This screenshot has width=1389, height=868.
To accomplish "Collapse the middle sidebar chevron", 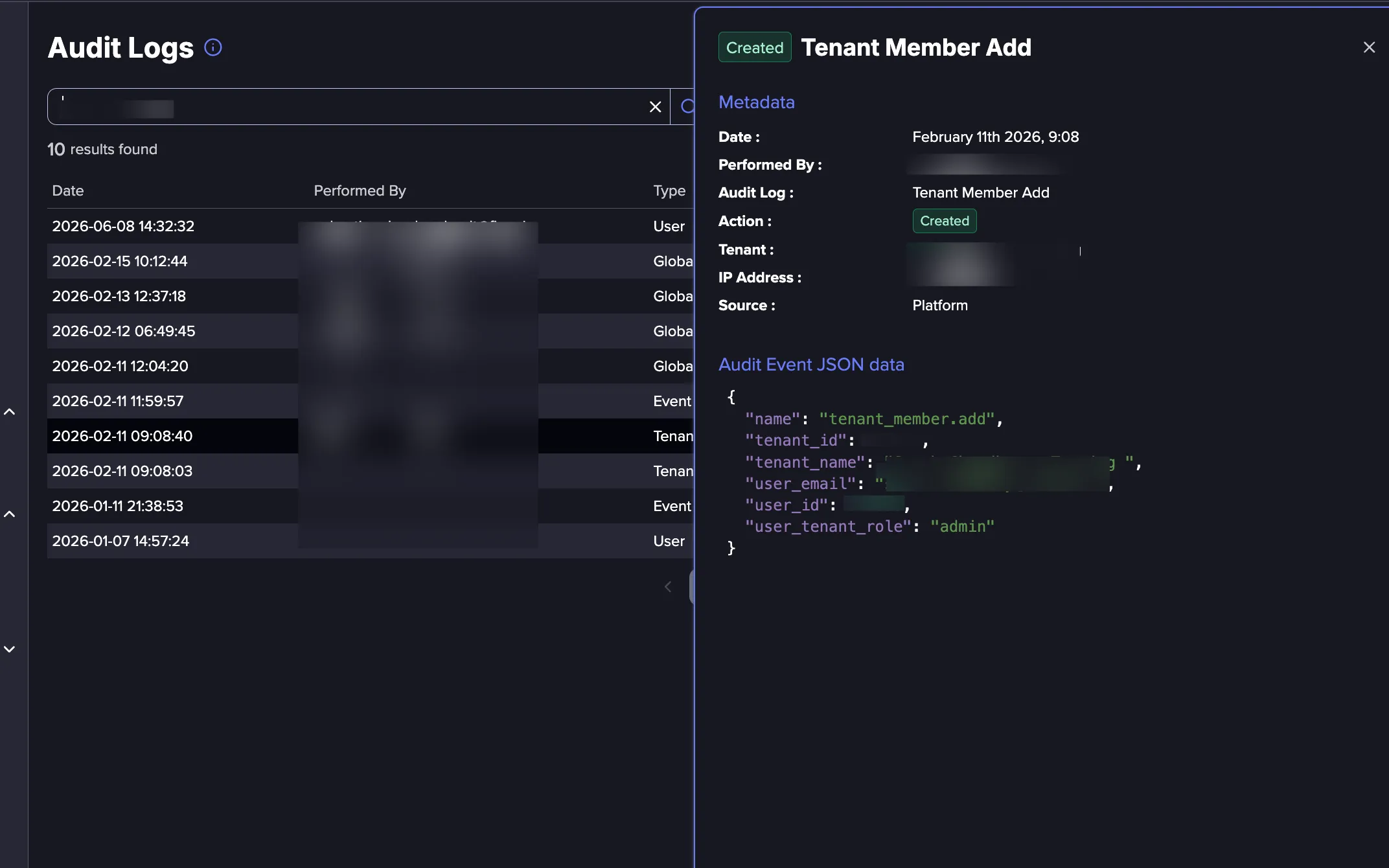I will (x=10, y=514).
